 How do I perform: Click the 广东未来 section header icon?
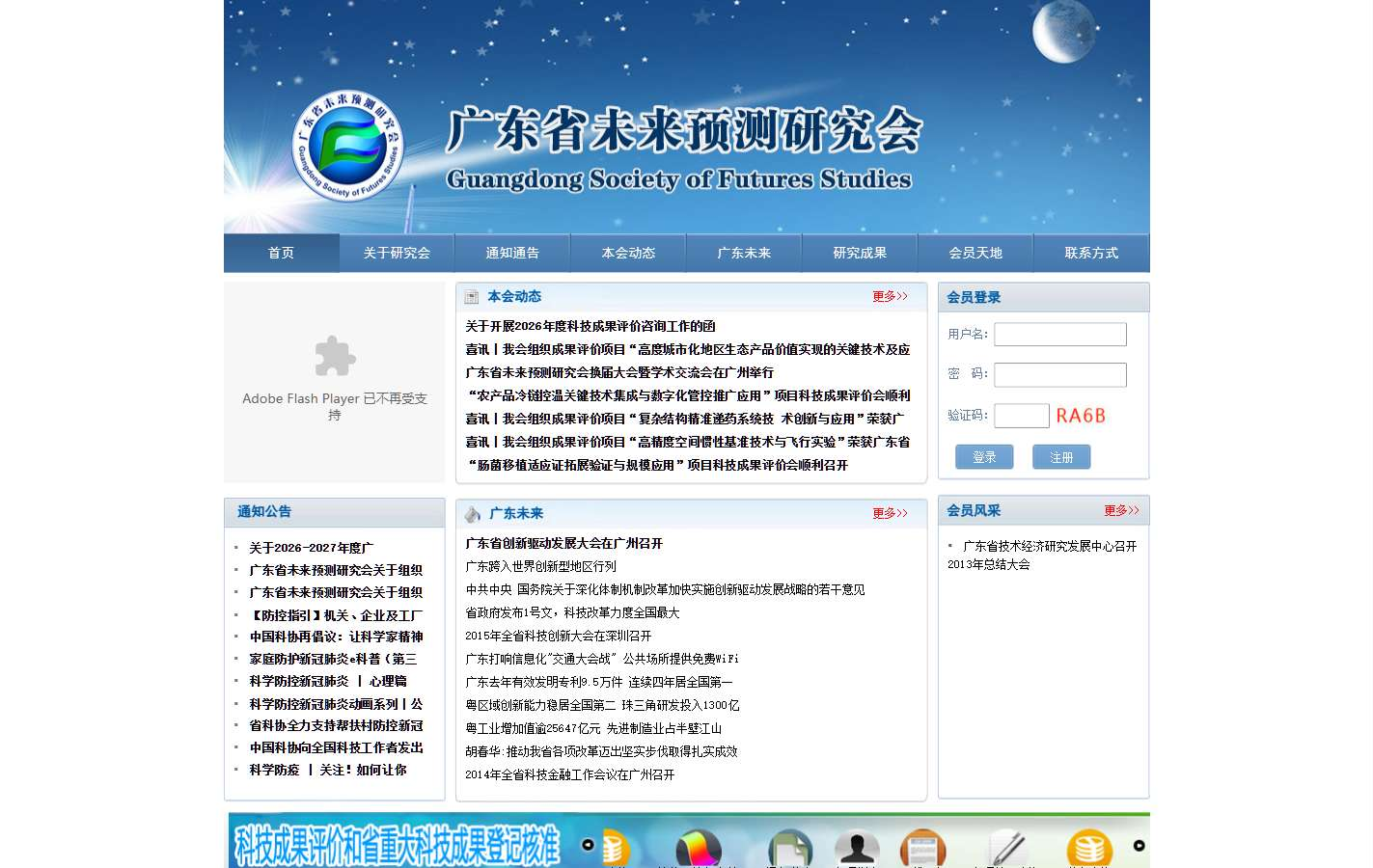(x=473, y=514)
